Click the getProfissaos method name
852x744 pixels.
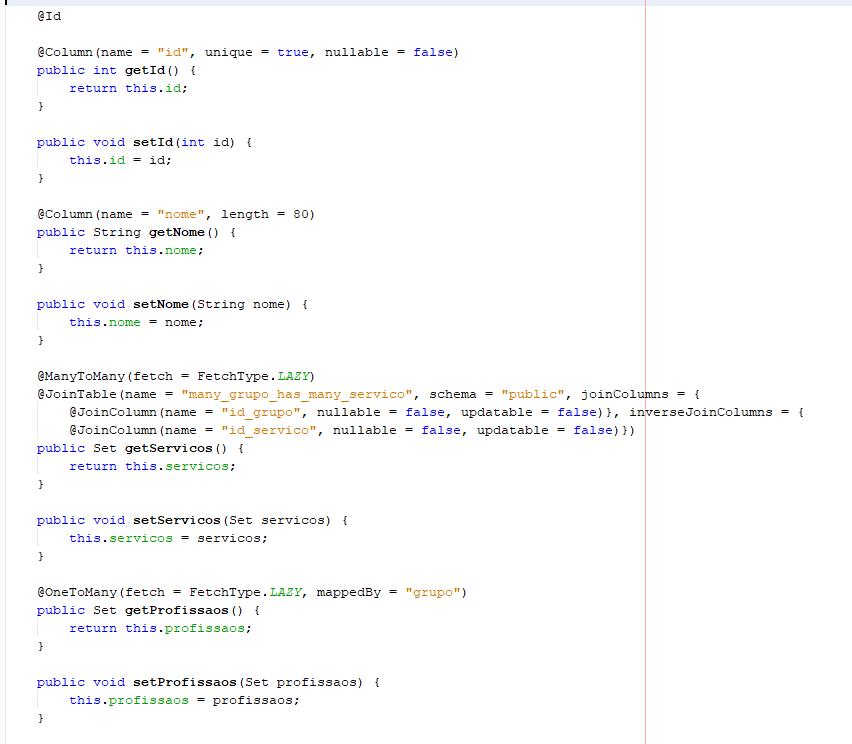point(177,610)
